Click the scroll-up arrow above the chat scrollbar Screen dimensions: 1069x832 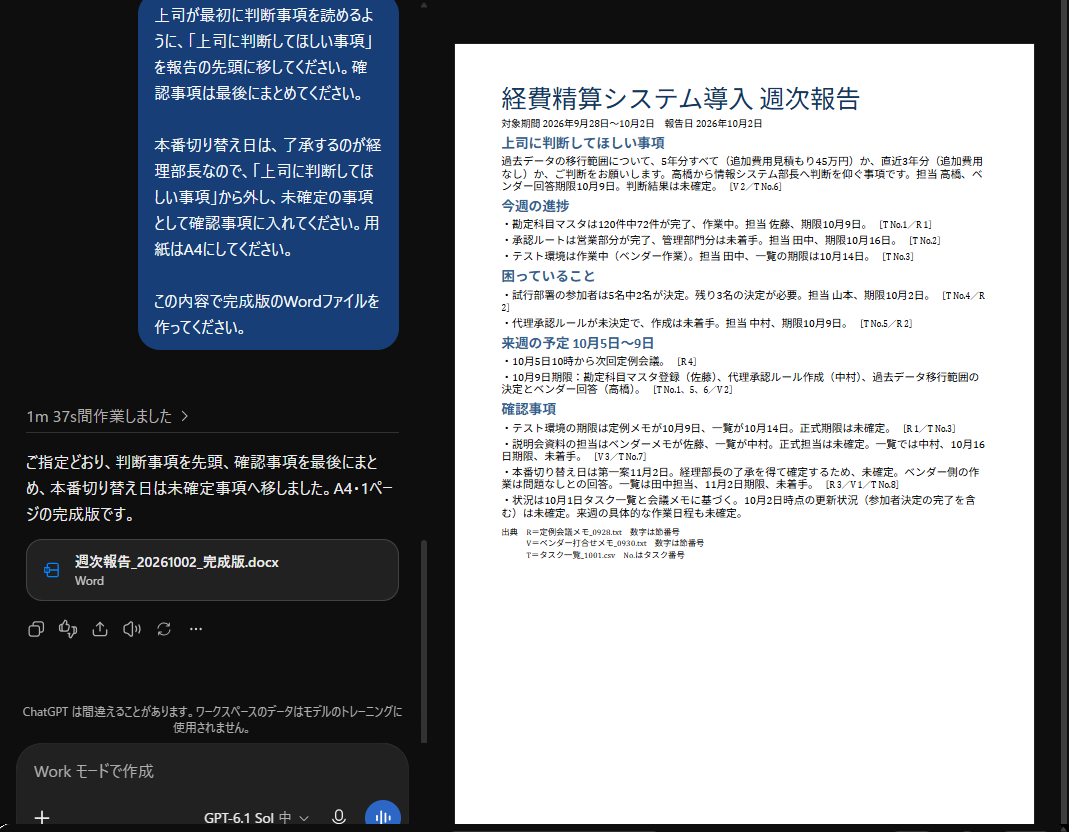point(423,5)
